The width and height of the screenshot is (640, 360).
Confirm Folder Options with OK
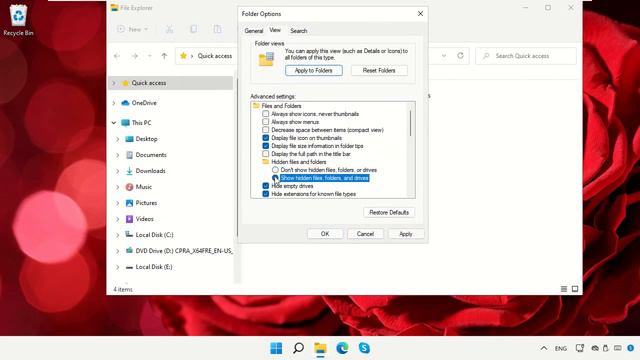325,234
